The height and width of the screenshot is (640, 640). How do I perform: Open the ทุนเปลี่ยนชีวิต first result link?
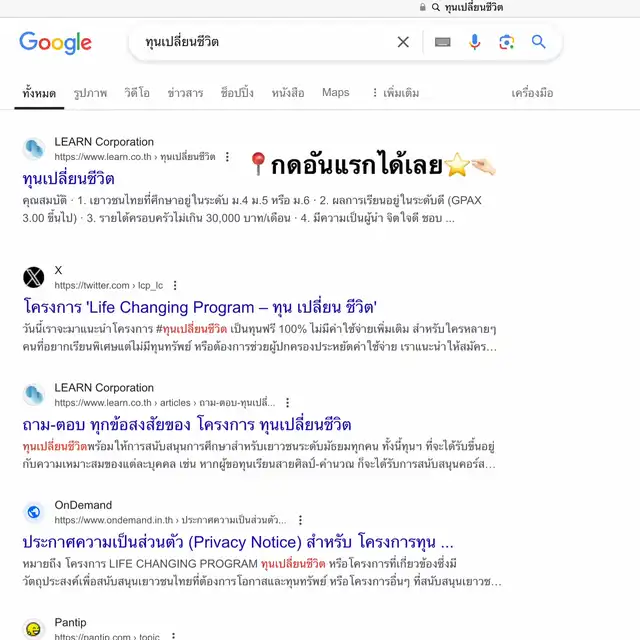(69, 179)
